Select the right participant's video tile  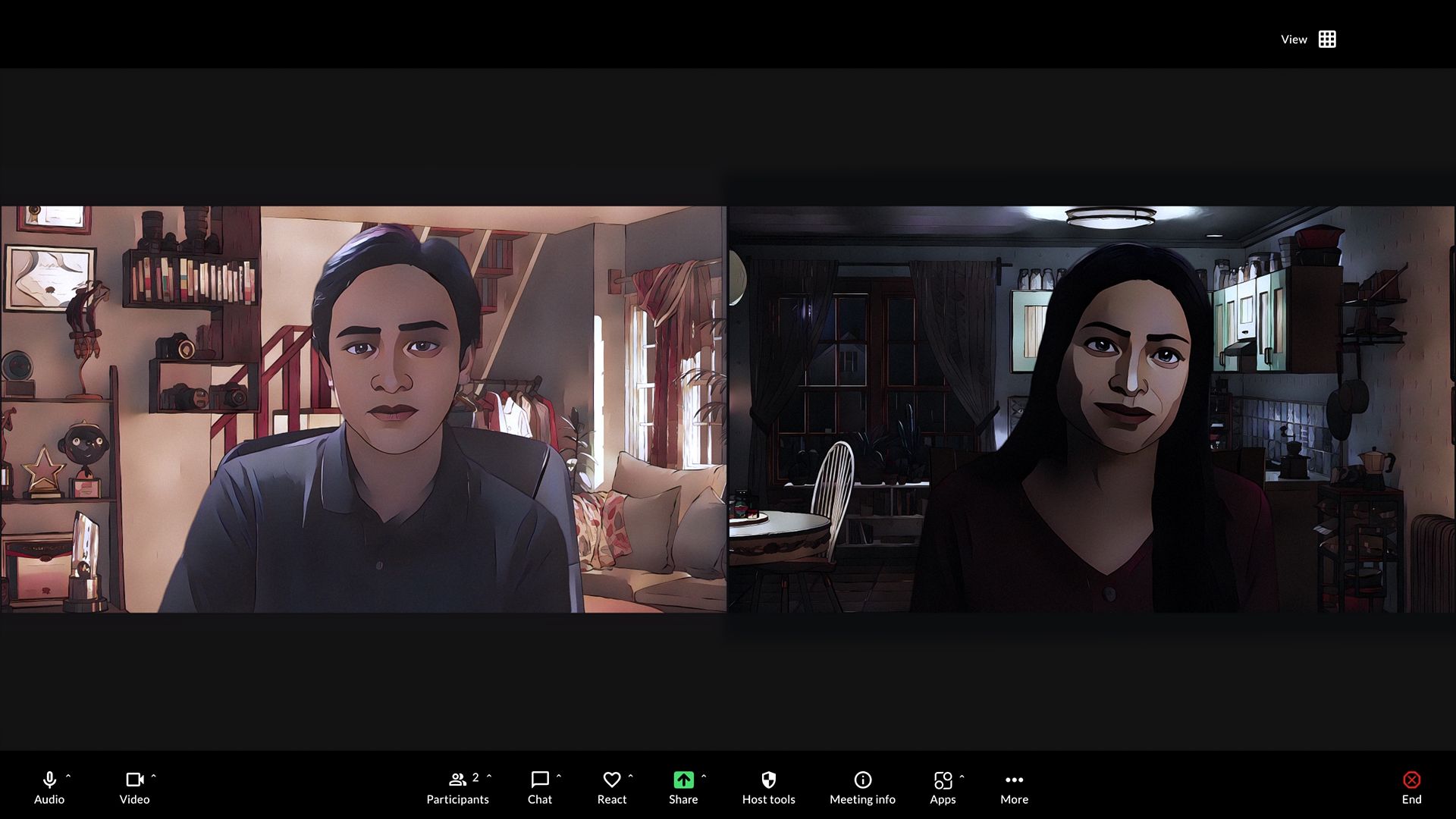(x=1092, y=409)
